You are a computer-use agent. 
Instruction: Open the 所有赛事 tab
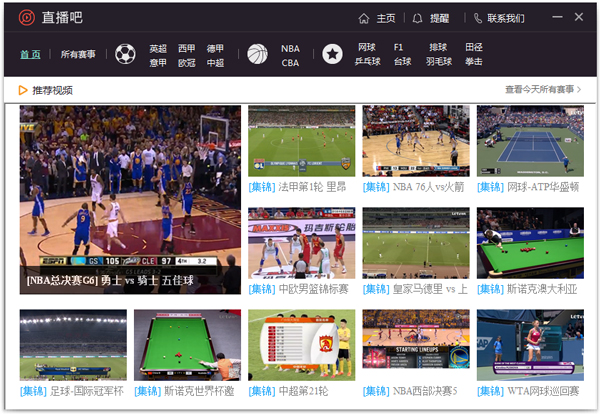pyautogui.click(x=78, y=54)
